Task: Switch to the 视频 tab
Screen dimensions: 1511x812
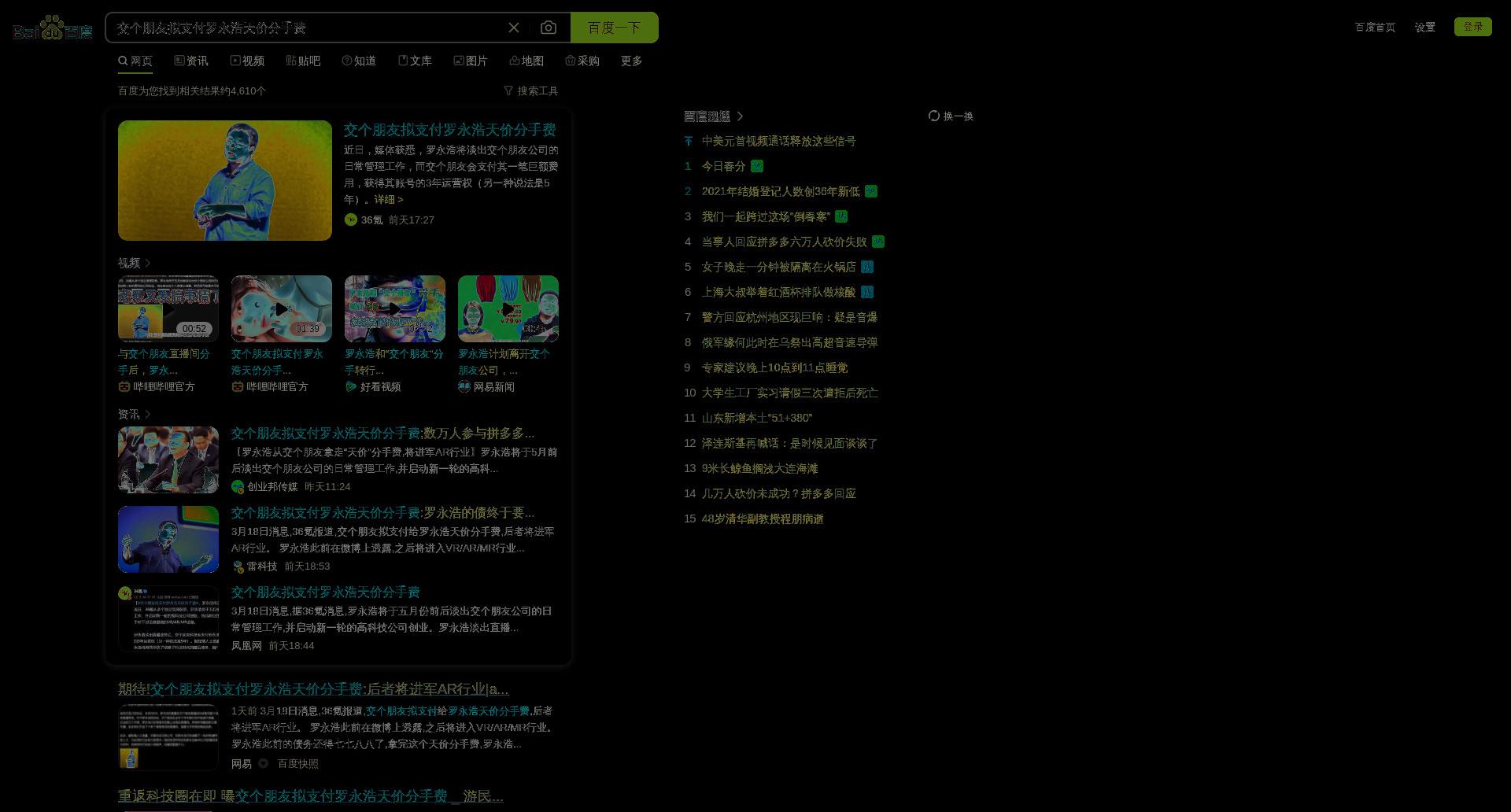Action: pos(247,61)
